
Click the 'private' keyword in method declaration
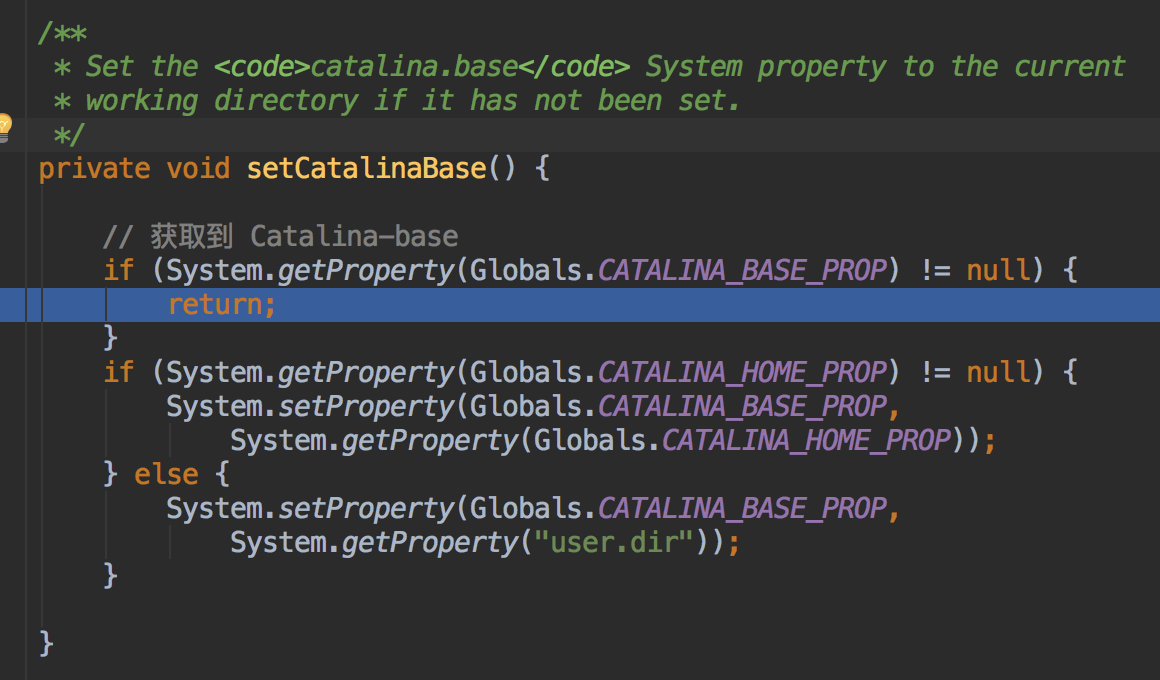click(94, 169)
